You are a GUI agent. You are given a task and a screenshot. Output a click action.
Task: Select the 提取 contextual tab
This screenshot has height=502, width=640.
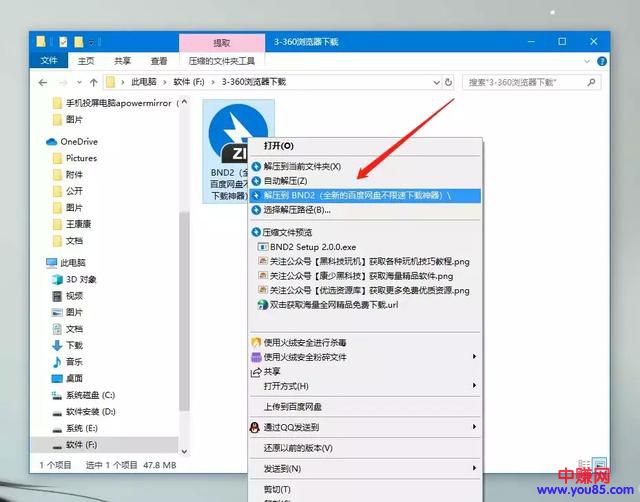[x=222, y=43]
